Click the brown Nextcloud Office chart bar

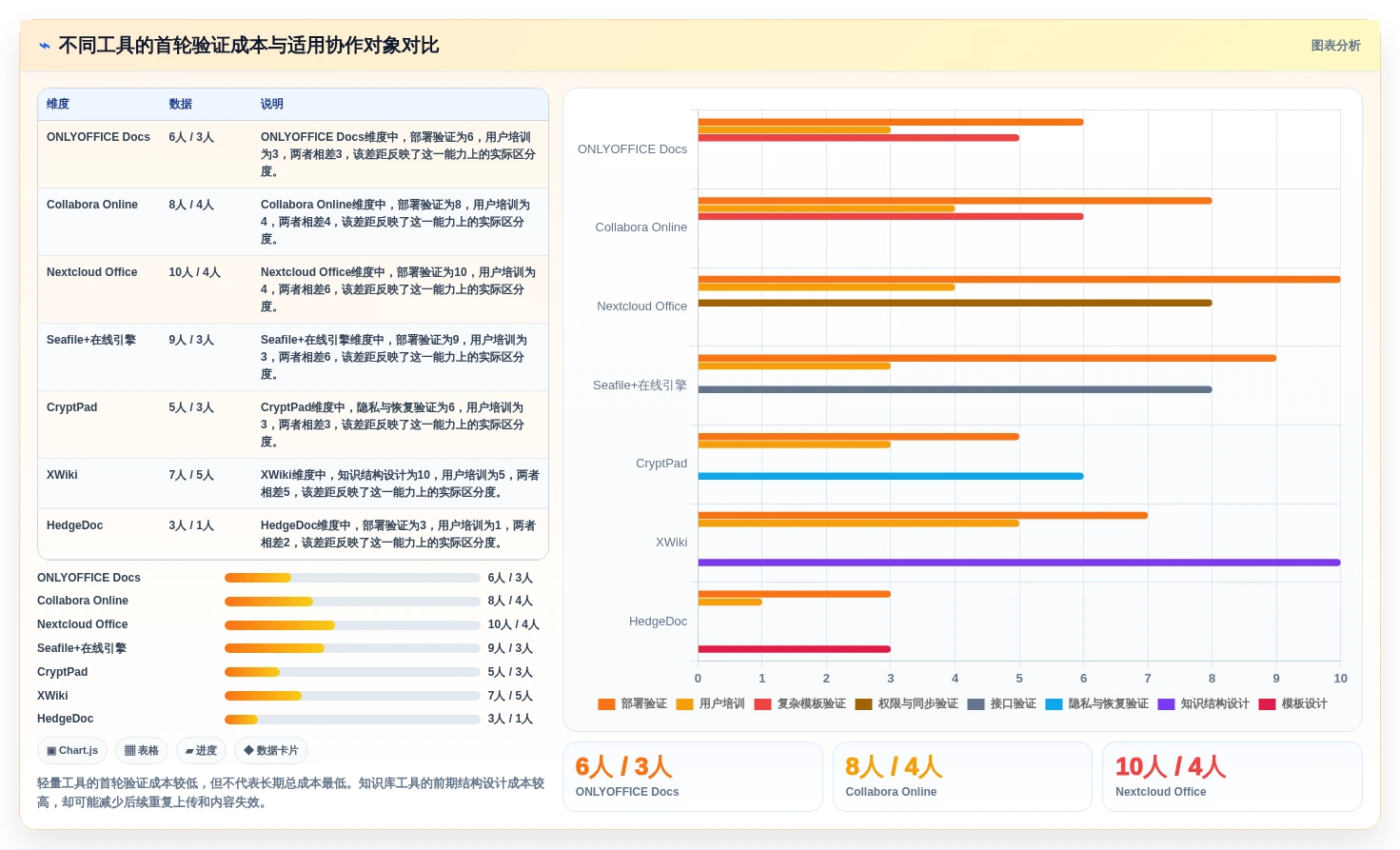955,303
